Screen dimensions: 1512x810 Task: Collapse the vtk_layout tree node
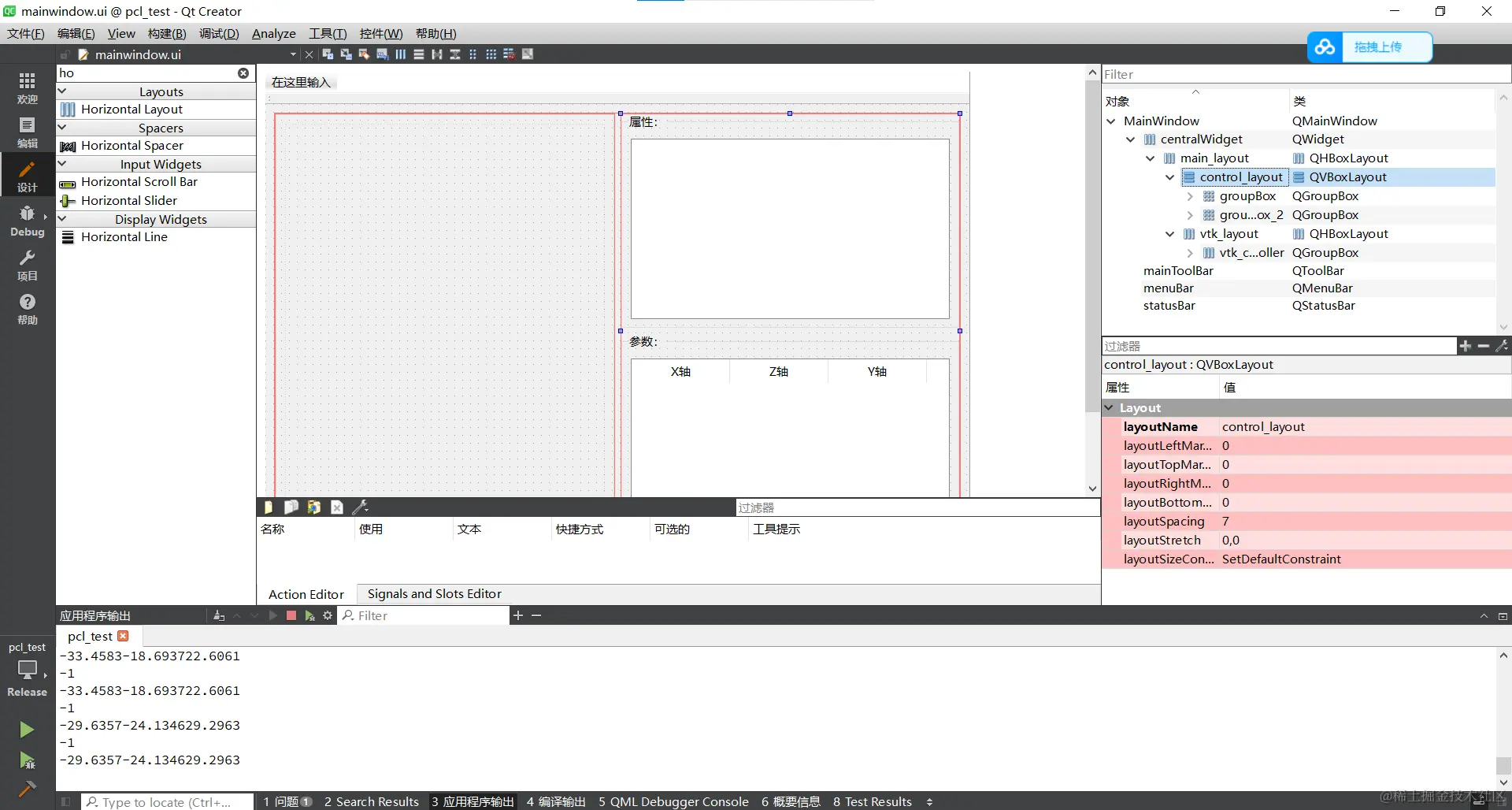point(1170,234)
